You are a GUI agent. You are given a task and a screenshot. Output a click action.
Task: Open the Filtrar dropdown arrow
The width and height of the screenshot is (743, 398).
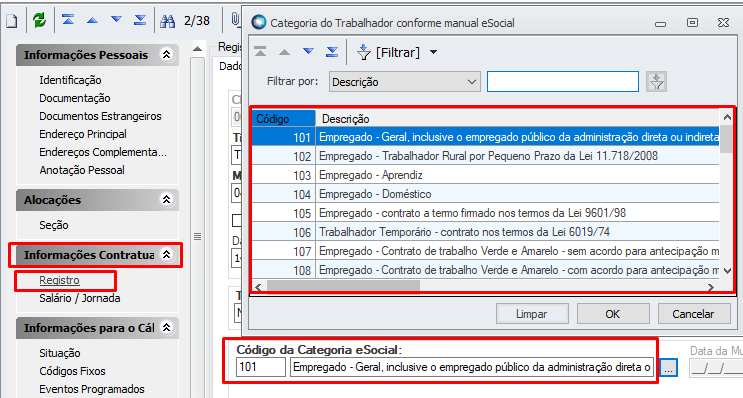point(433,52)
